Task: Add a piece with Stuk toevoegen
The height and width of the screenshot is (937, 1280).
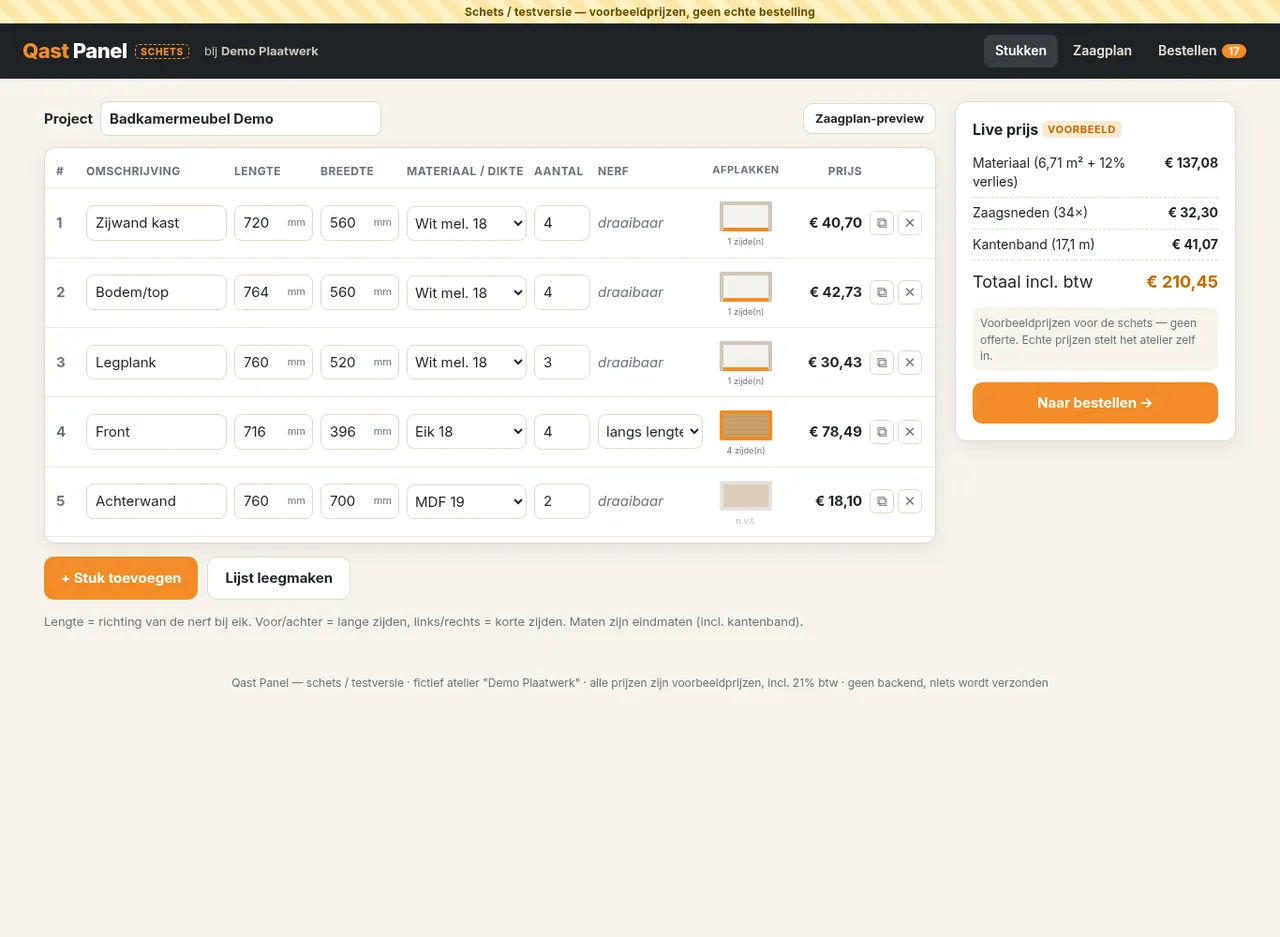Action: pos(121,578)
